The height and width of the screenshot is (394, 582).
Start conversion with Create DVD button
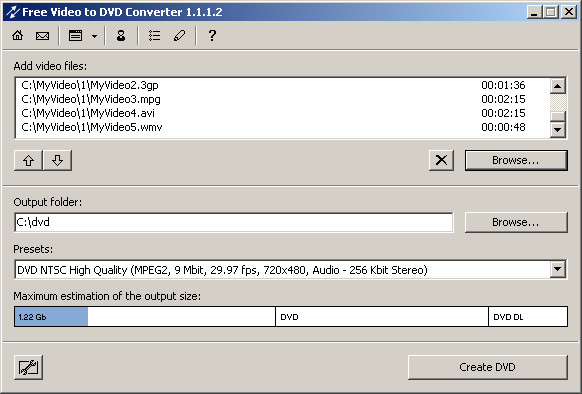[x=487, y=367]
